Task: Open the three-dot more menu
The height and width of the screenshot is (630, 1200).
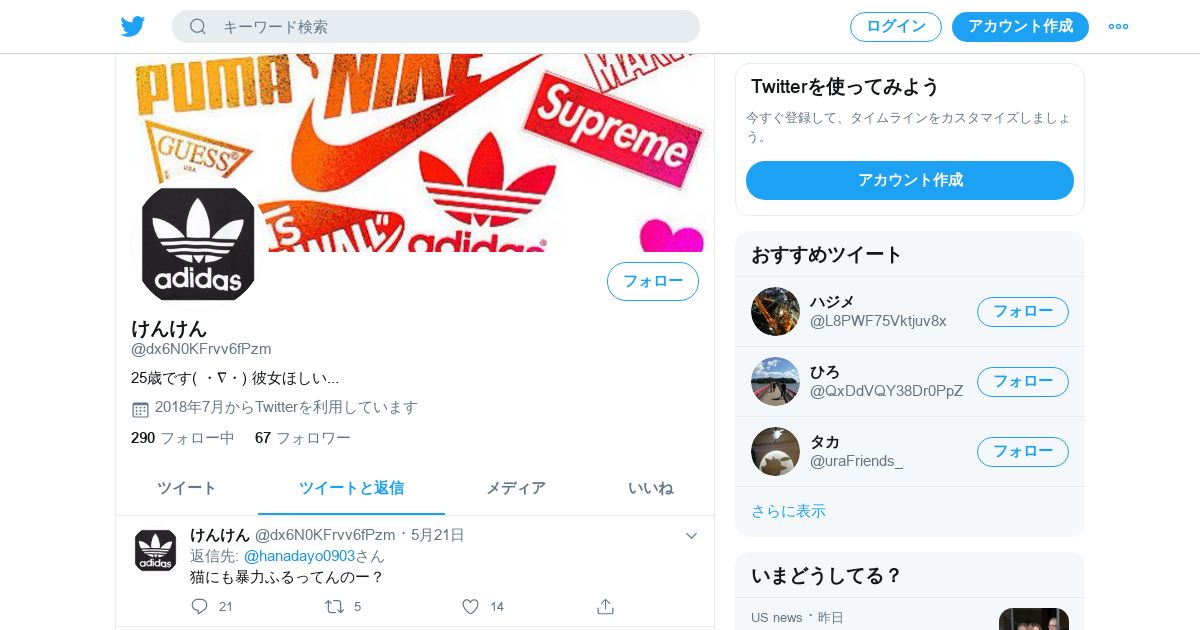Action: pyautogui.click(x=1118, y=26)
